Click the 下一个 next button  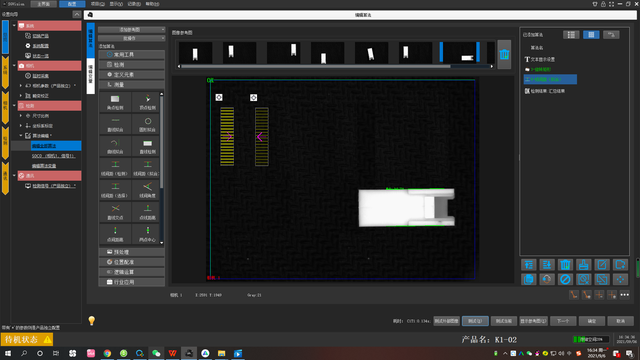(x=563, y=321)
